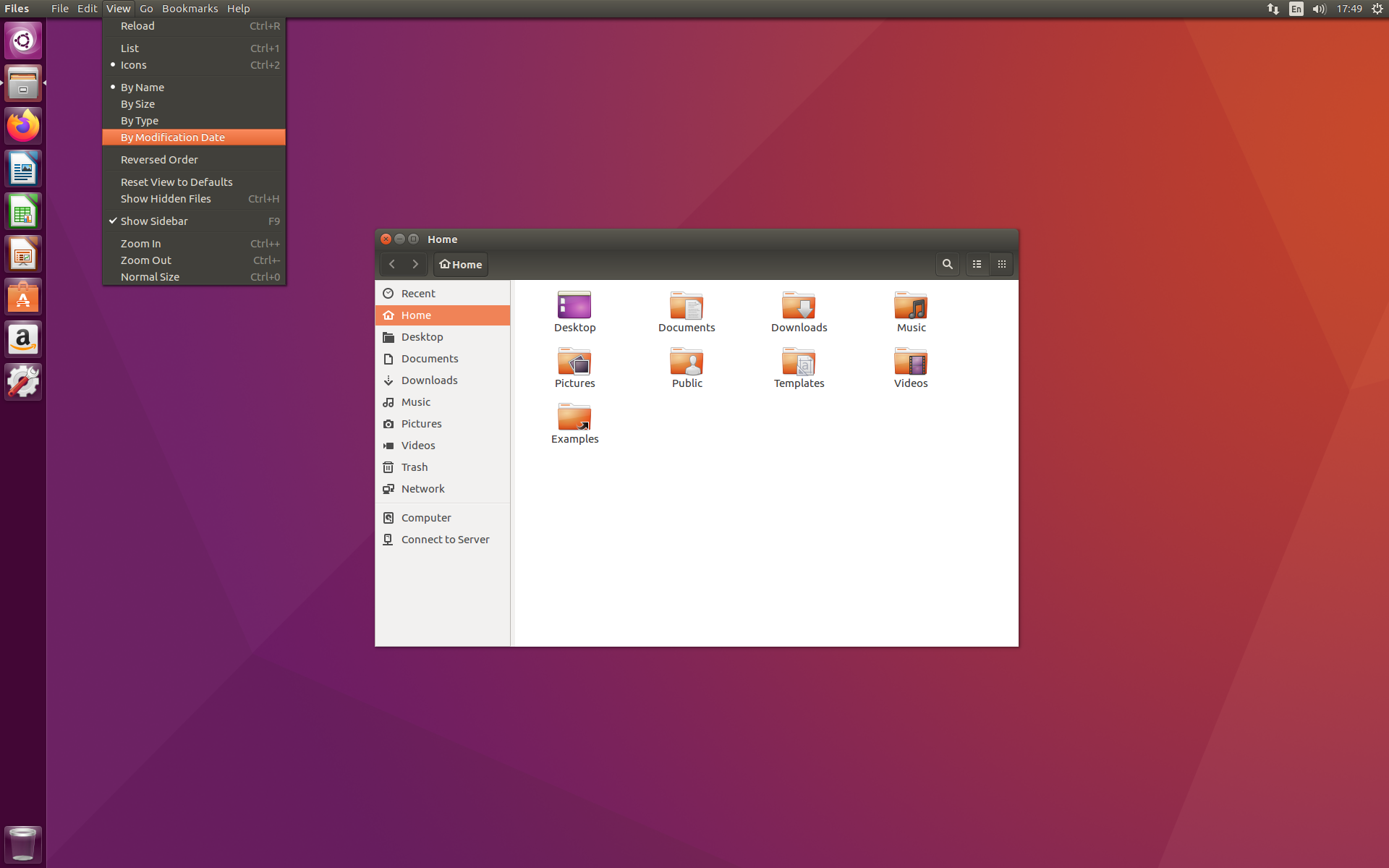The height and width of the screenshot is (868, 1389).
Task: Open the Bookmarks menu
Action: pyautogui.click(x=190, y=9)
